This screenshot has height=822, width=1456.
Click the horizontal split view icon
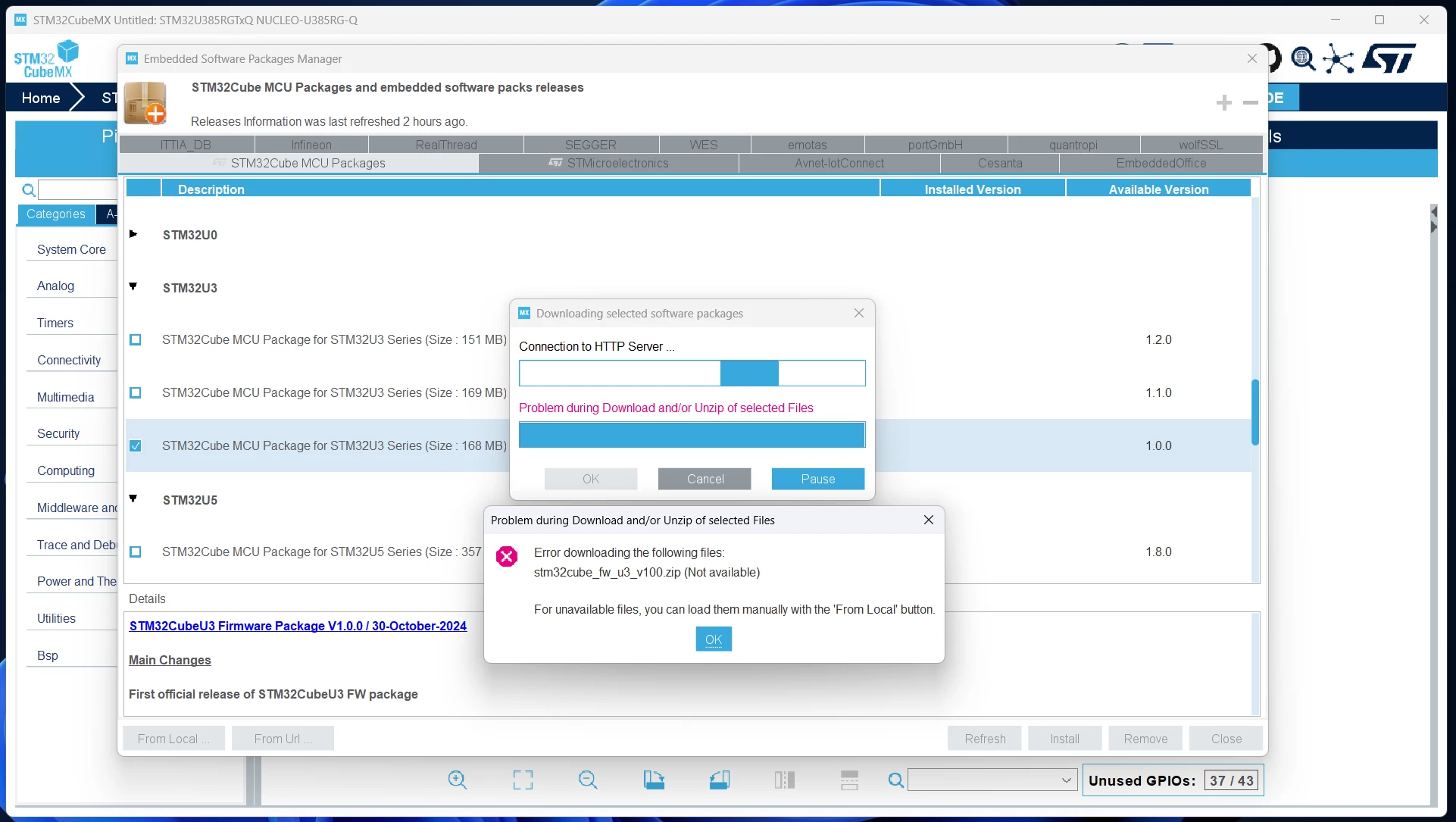pos(849,780)
